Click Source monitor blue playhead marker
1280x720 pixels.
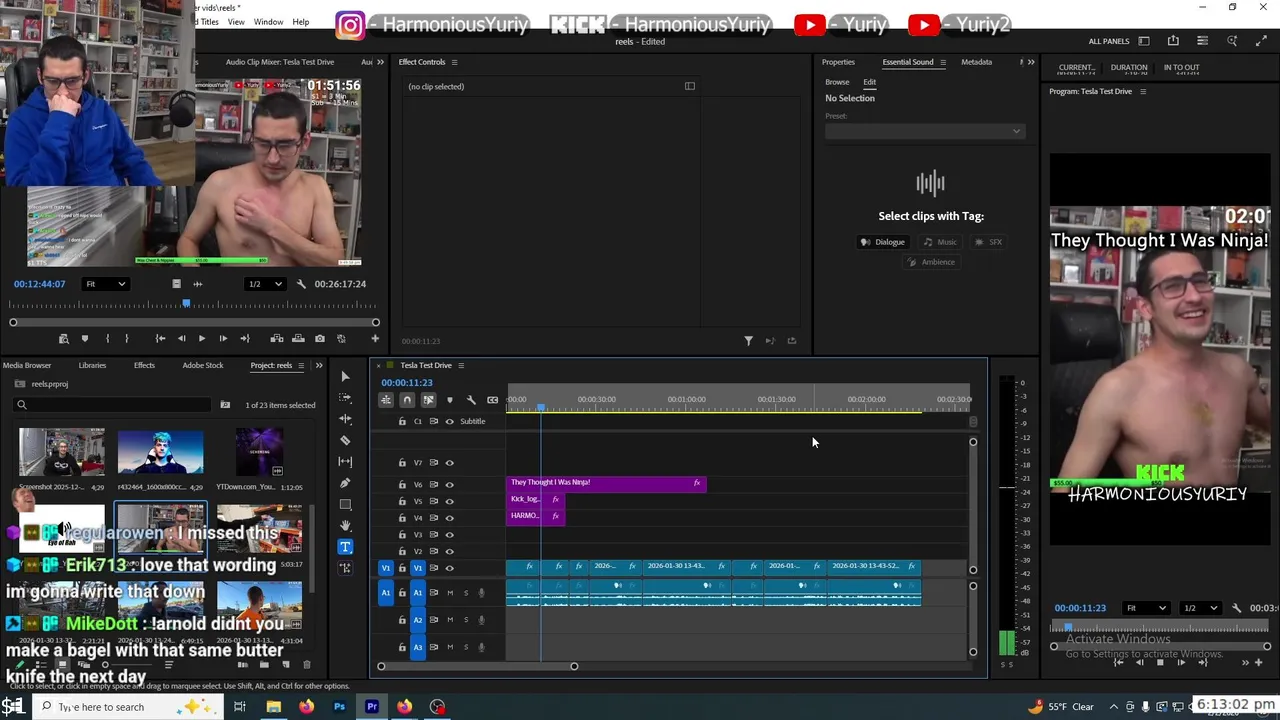(186, 302)
